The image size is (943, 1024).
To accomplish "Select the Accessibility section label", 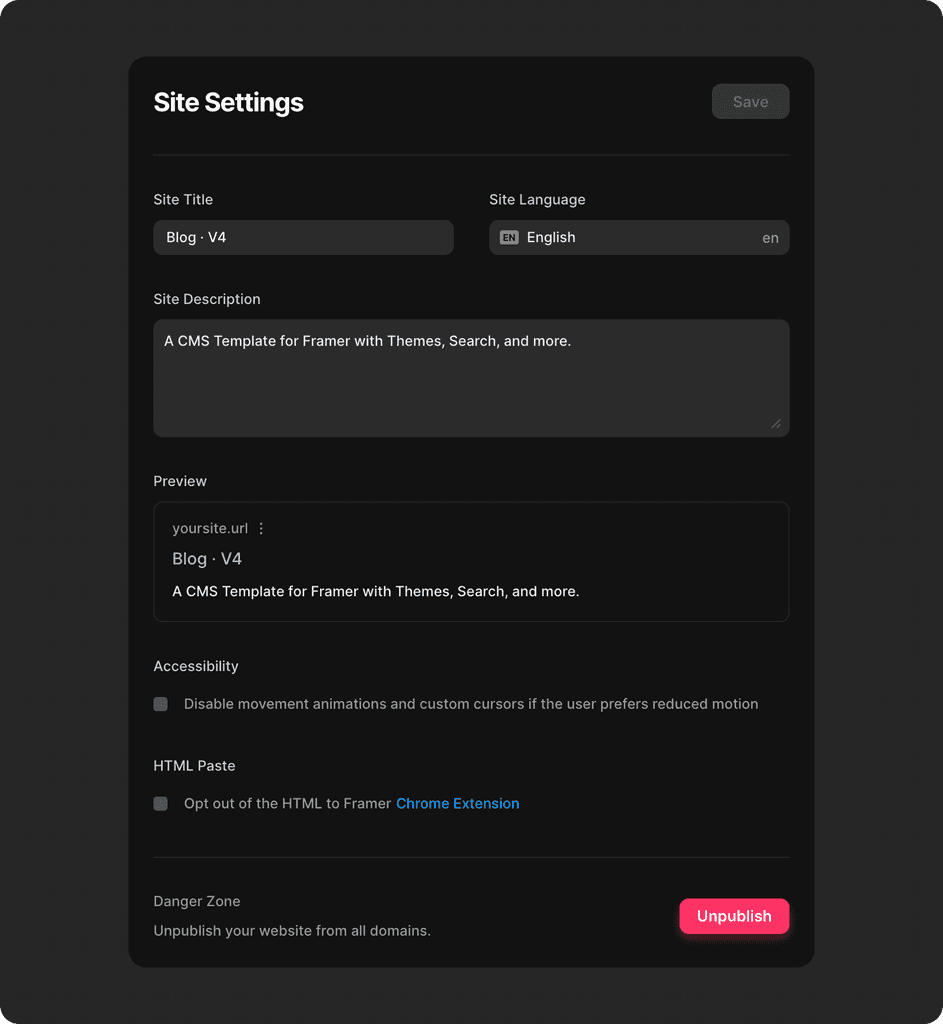I will 196,666.
